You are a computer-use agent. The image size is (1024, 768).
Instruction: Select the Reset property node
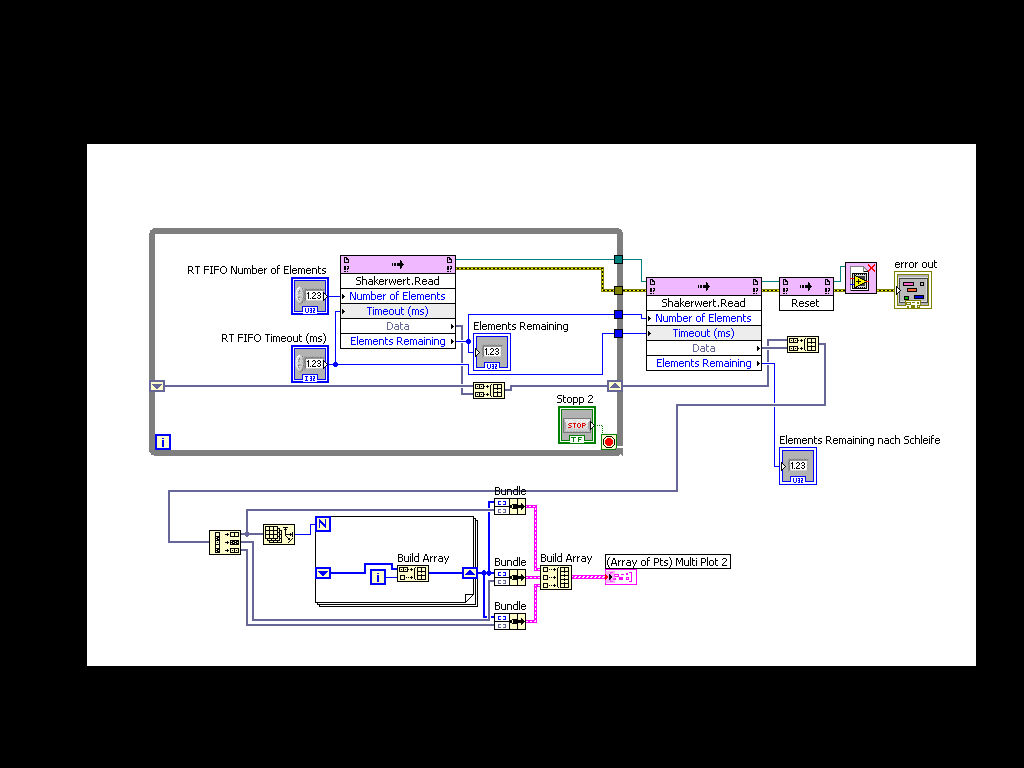click(x=806, y=294)
